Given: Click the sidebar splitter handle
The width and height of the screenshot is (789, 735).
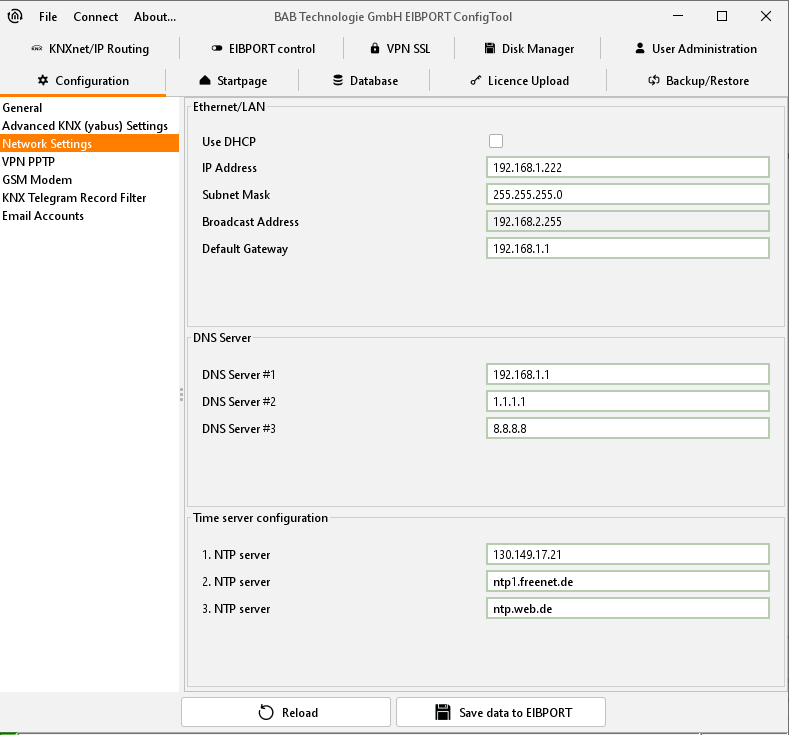Looking at the screenshot, I should (181, 395).
